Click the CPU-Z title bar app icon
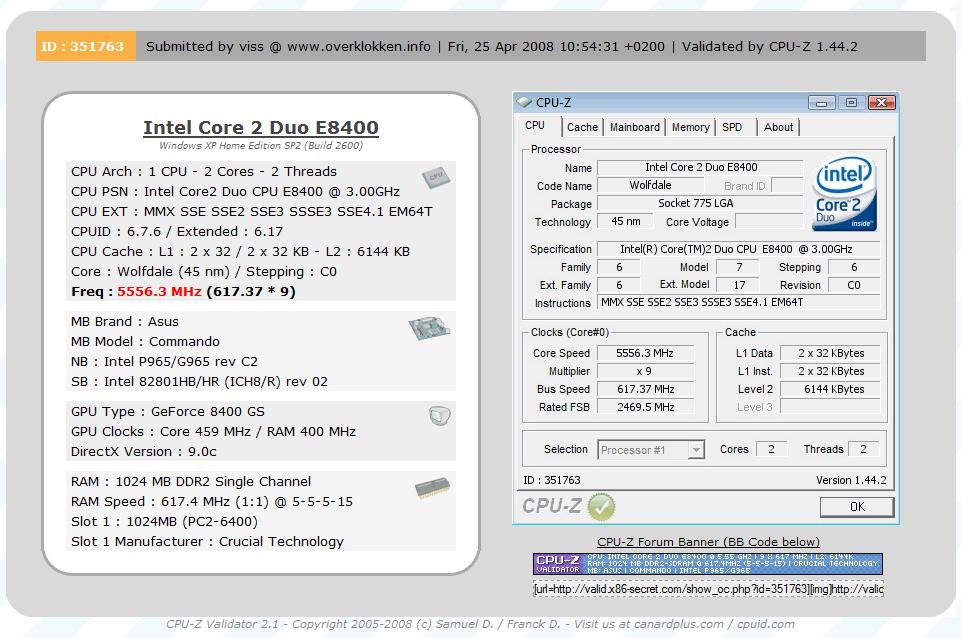 coord(524,102)
